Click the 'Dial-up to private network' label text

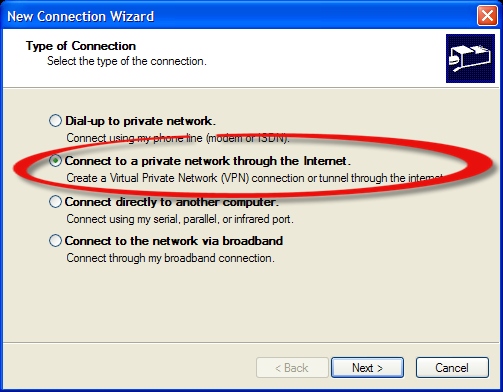[x=140, y=121]
